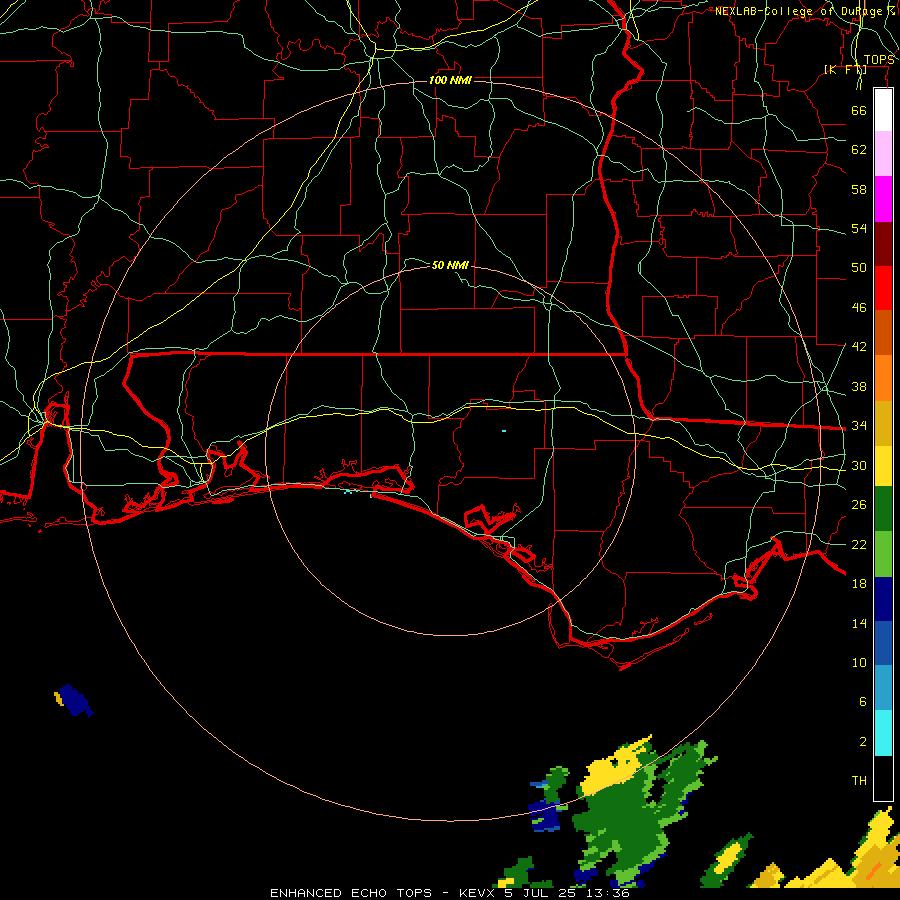Click the "ENHANCED ECHO TOPS" product title
Screen dimensions: 900x900
[351, 893]
